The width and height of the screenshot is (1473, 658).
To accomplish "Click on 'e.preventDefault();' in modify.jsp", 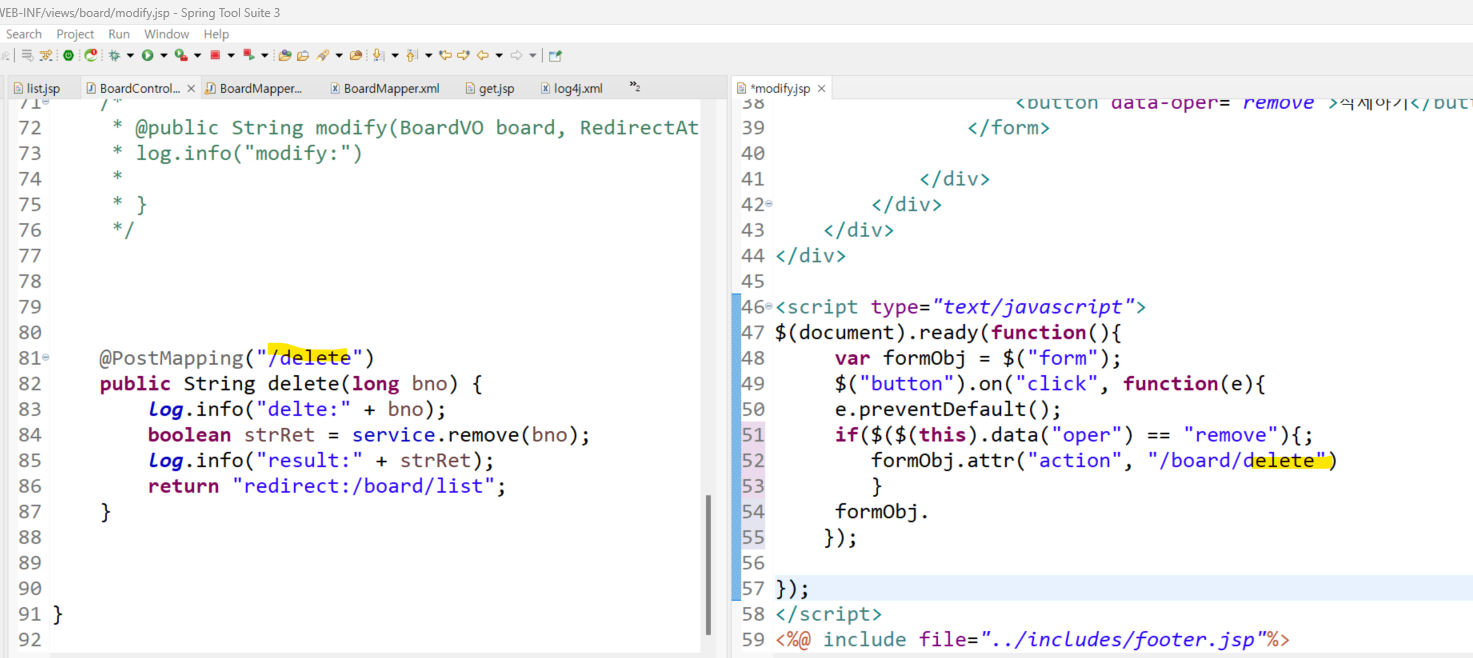I will coord(948,409).
